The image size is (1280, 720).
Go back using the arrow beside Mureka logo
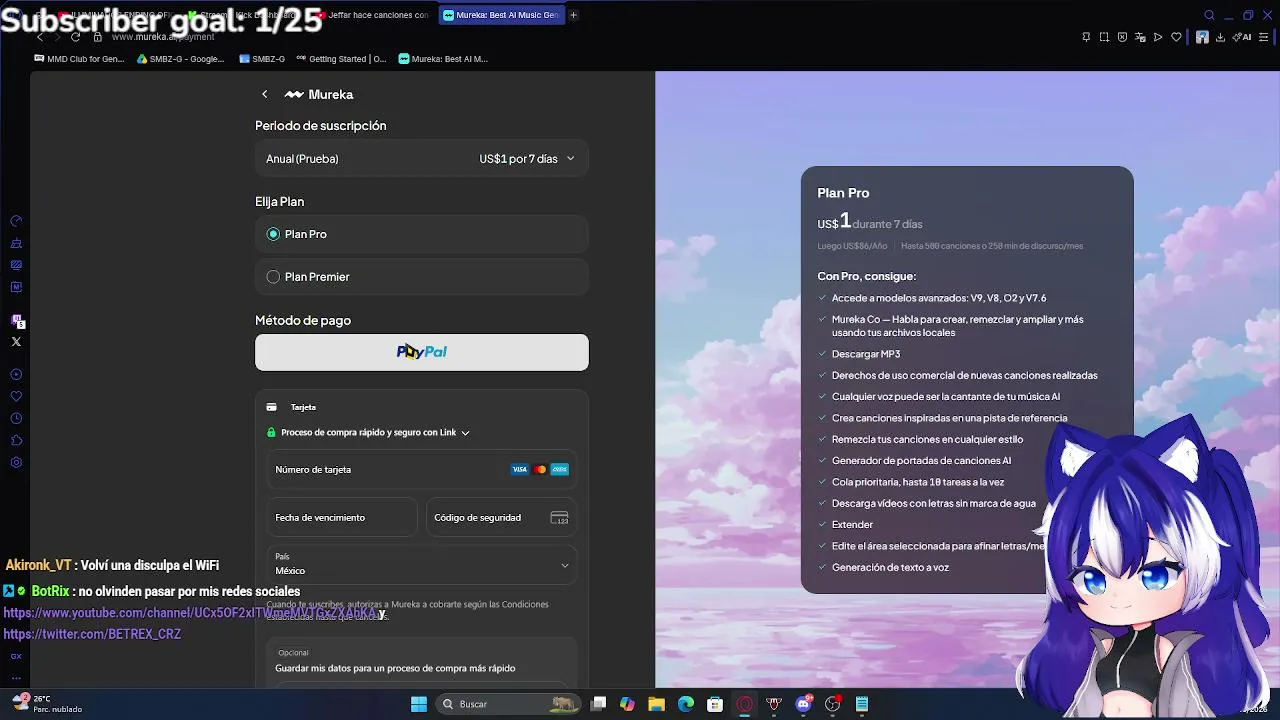coord(264,94)
